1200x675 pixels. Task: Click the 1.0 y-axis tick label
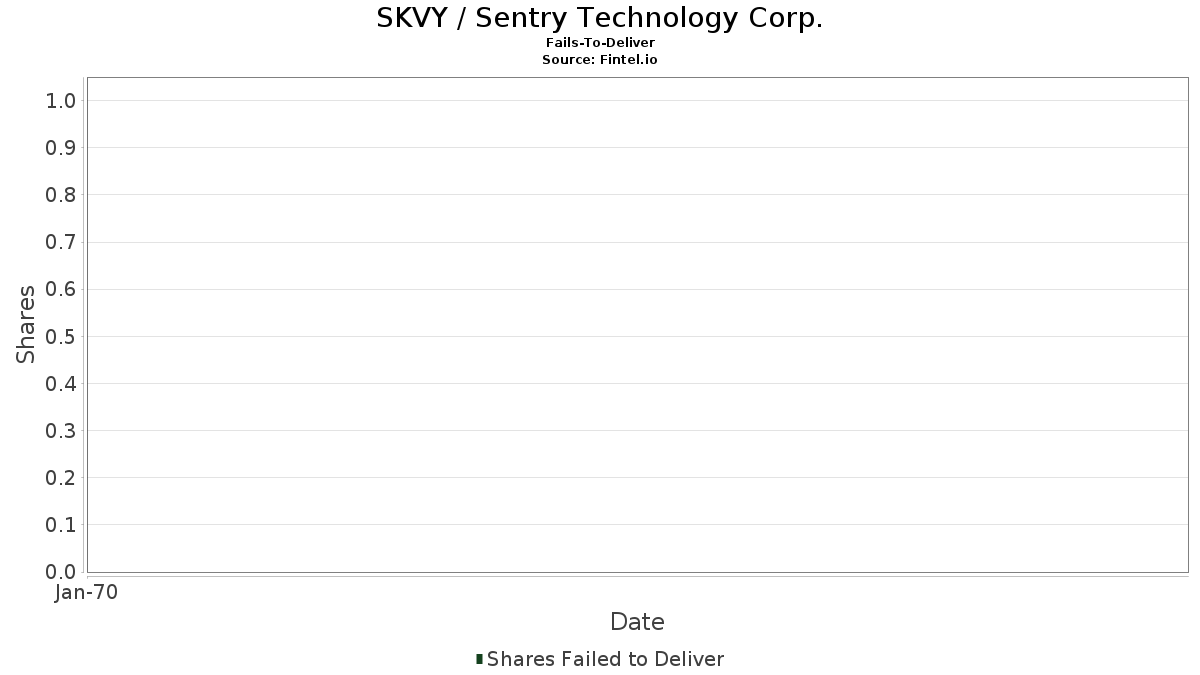tap(61, 100)
